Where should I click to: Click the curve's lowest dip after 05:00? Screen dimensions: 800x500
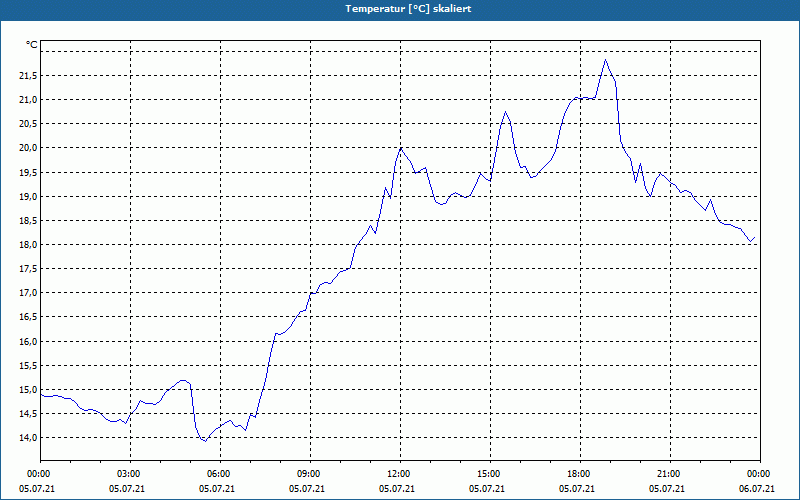205,441
